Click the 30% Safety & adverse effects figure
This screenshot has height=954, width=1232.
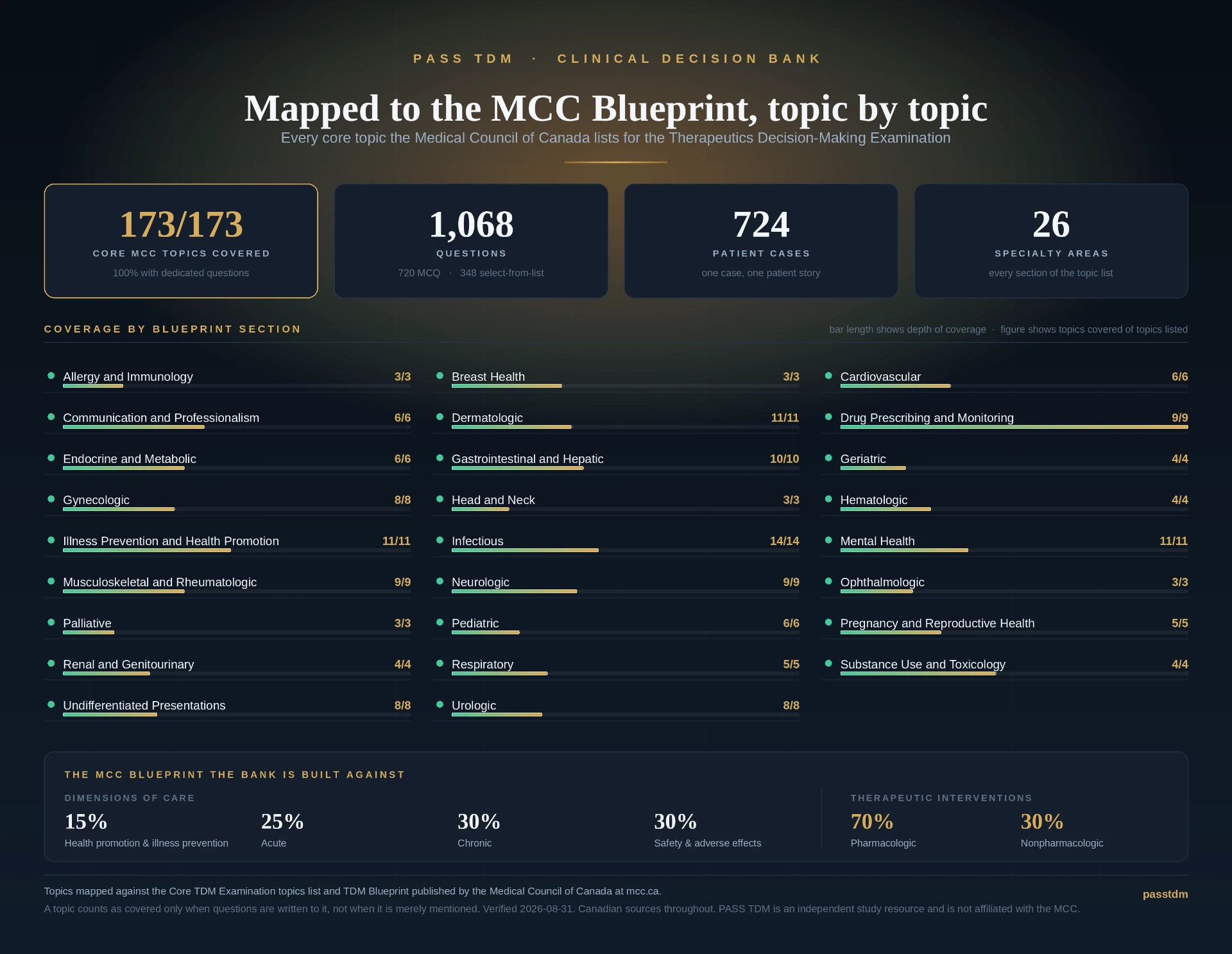pyautogui.click(x=675, y=822)
